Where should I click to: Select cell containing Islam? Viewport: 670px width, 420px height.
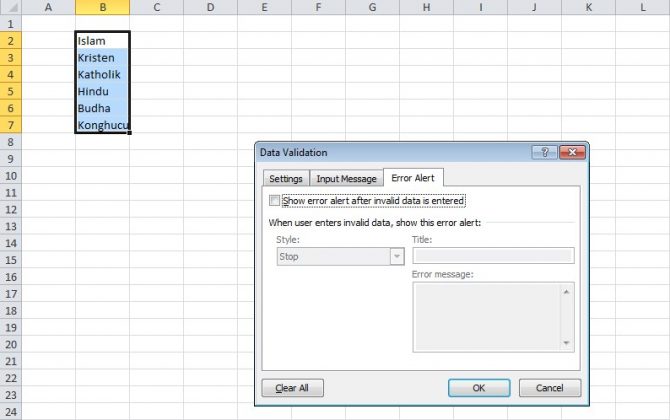click(102, 41)
